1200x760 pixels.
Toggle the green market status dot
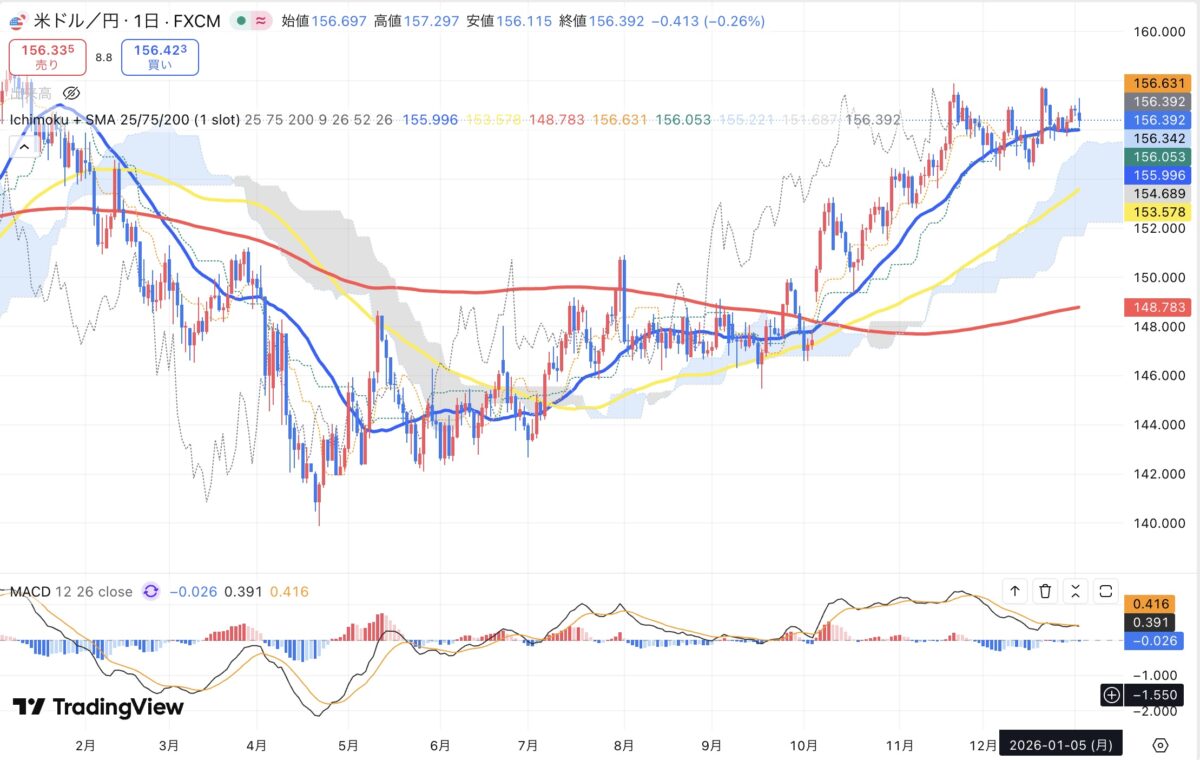(243, 21)
